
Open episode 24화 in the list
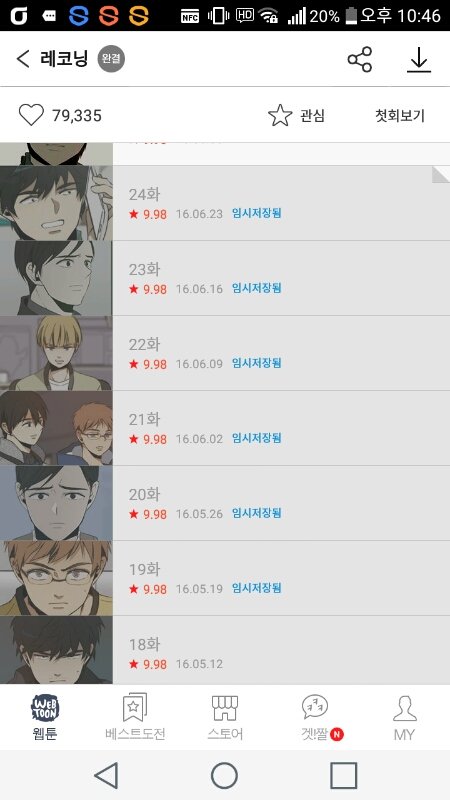click(225, 203)
